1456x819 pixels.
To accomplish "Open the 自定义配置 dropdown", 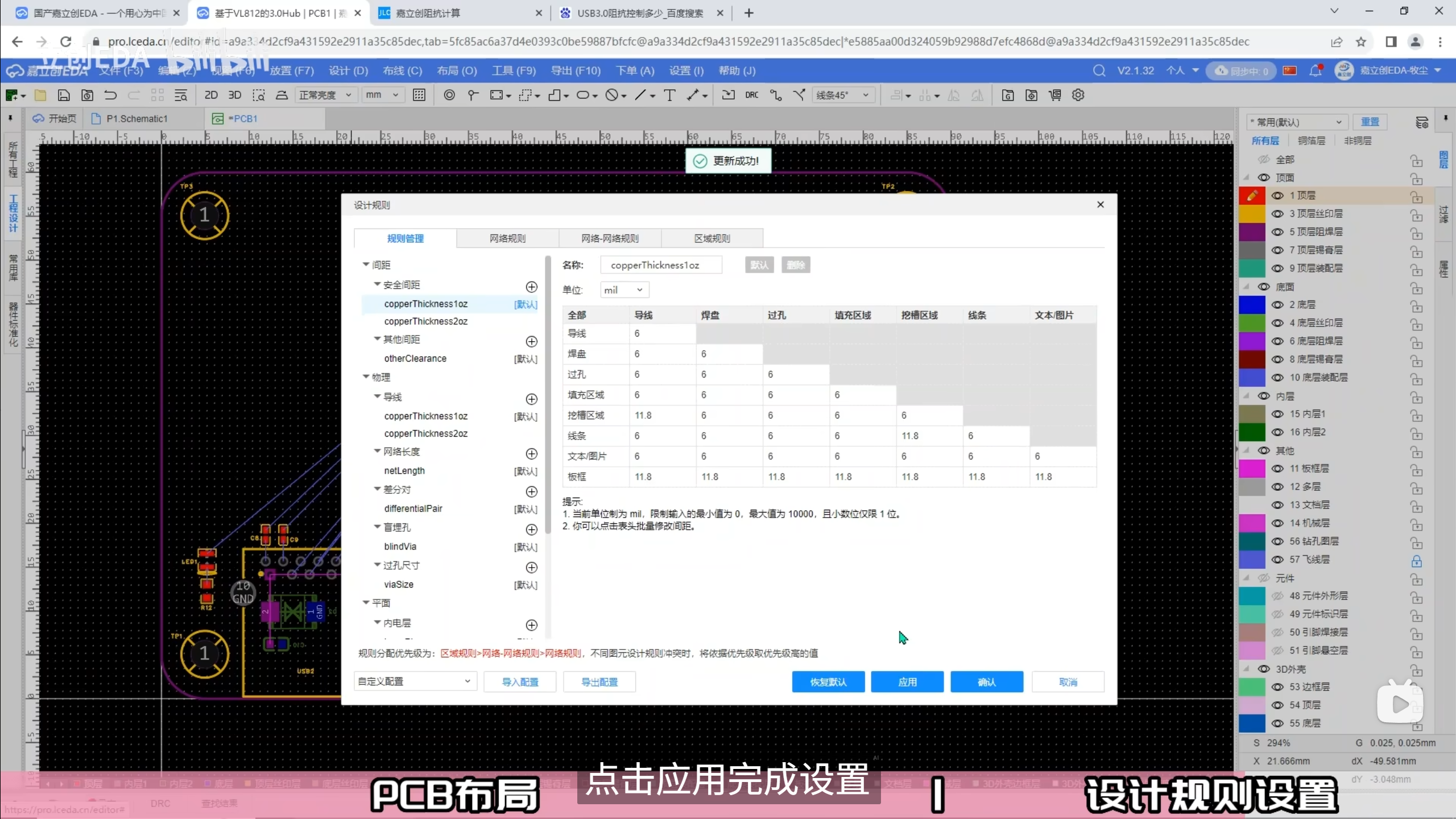I will pyautogui.click(x=414, y=681).
